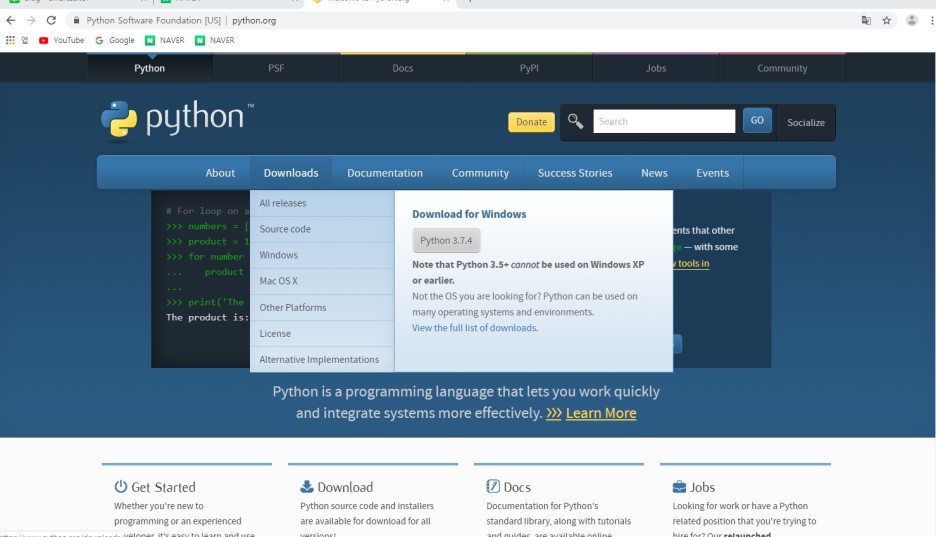The image size is (936, 537).
Task: Click the Get Started power icon
Action: (121, 486)
